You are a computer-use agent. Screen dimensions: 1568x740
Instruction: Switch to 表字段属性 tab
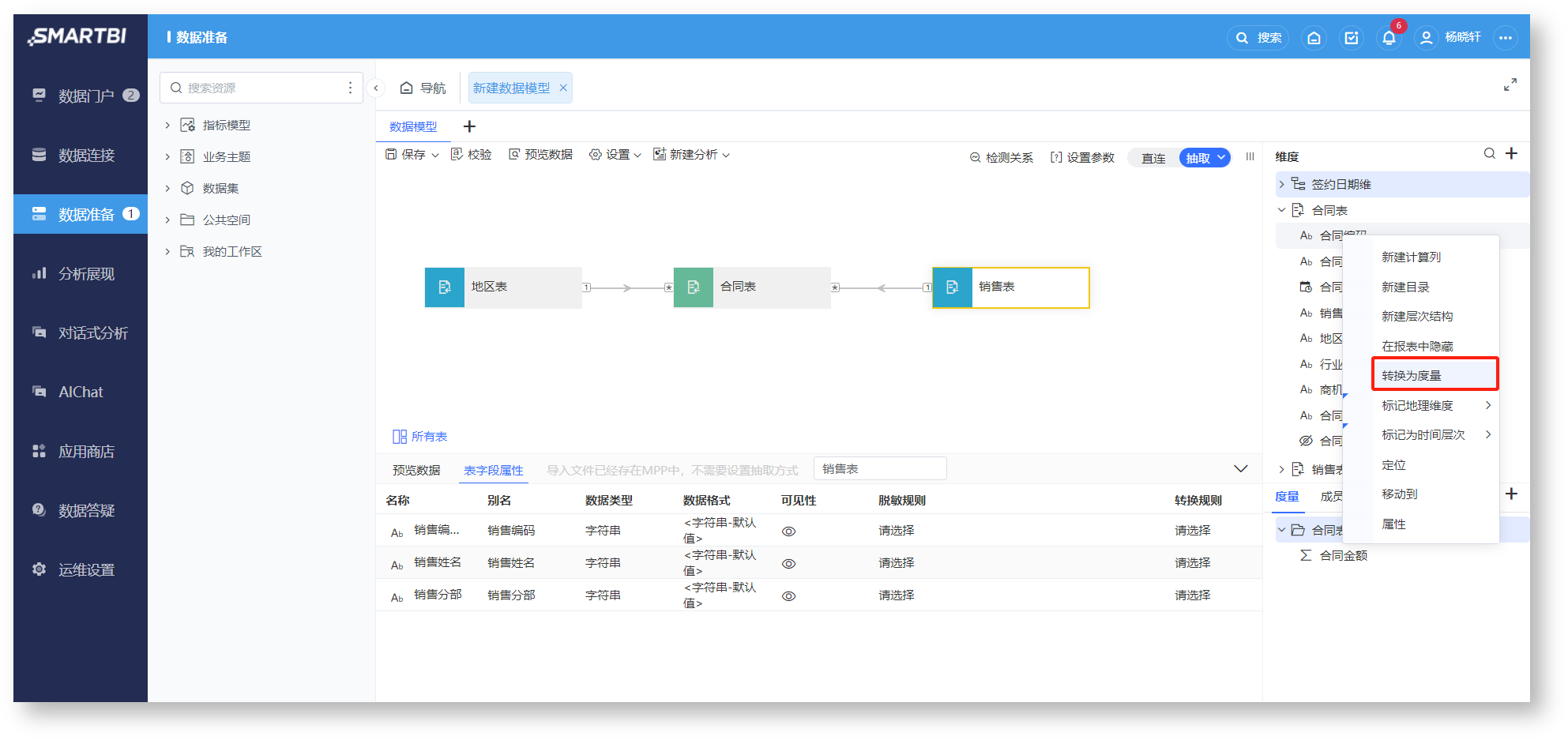coord(494,471)
